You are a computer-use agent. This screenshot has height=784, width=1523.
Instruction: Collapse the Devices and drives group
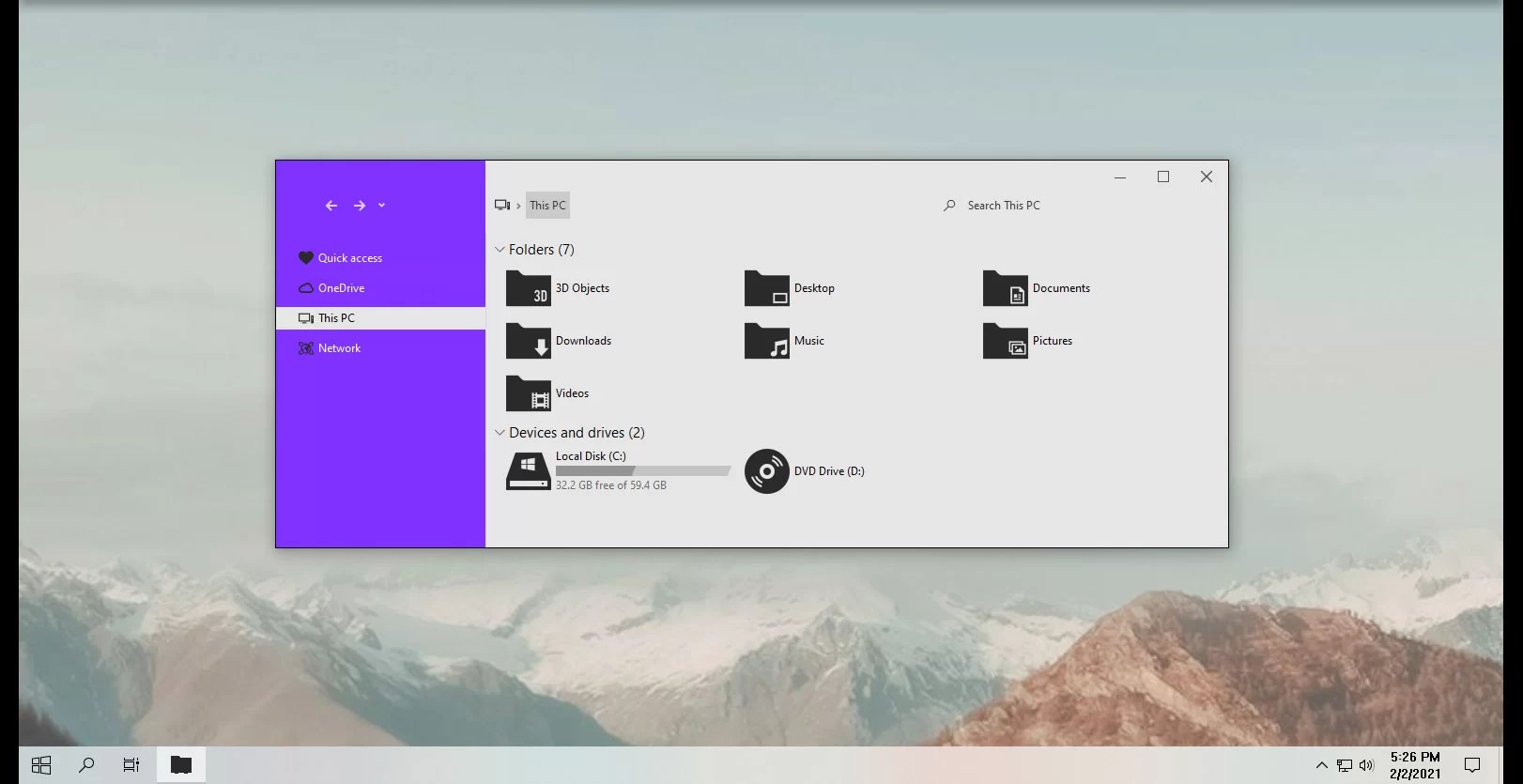(x=500, y=433)
